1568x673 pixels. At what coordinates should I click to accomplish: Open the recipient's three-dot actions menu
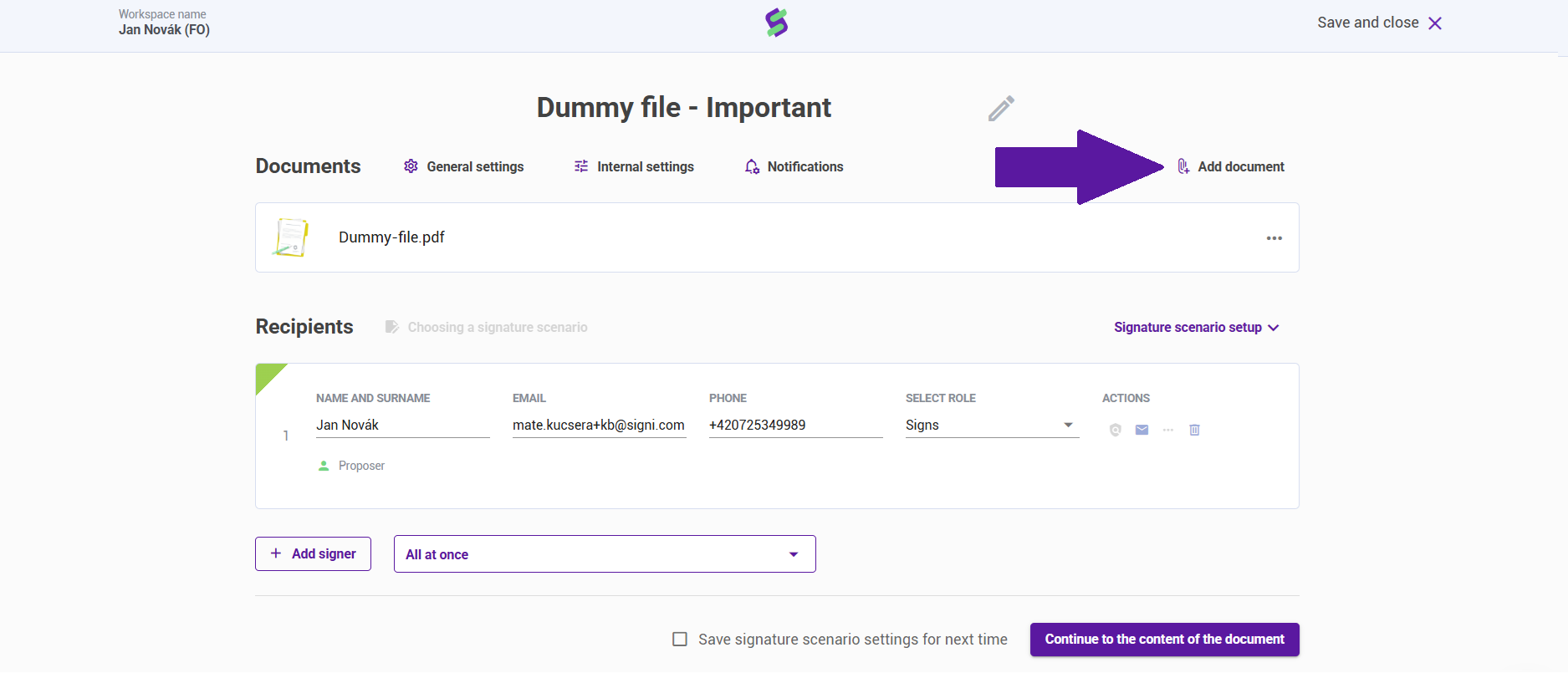click(1168, 430)
